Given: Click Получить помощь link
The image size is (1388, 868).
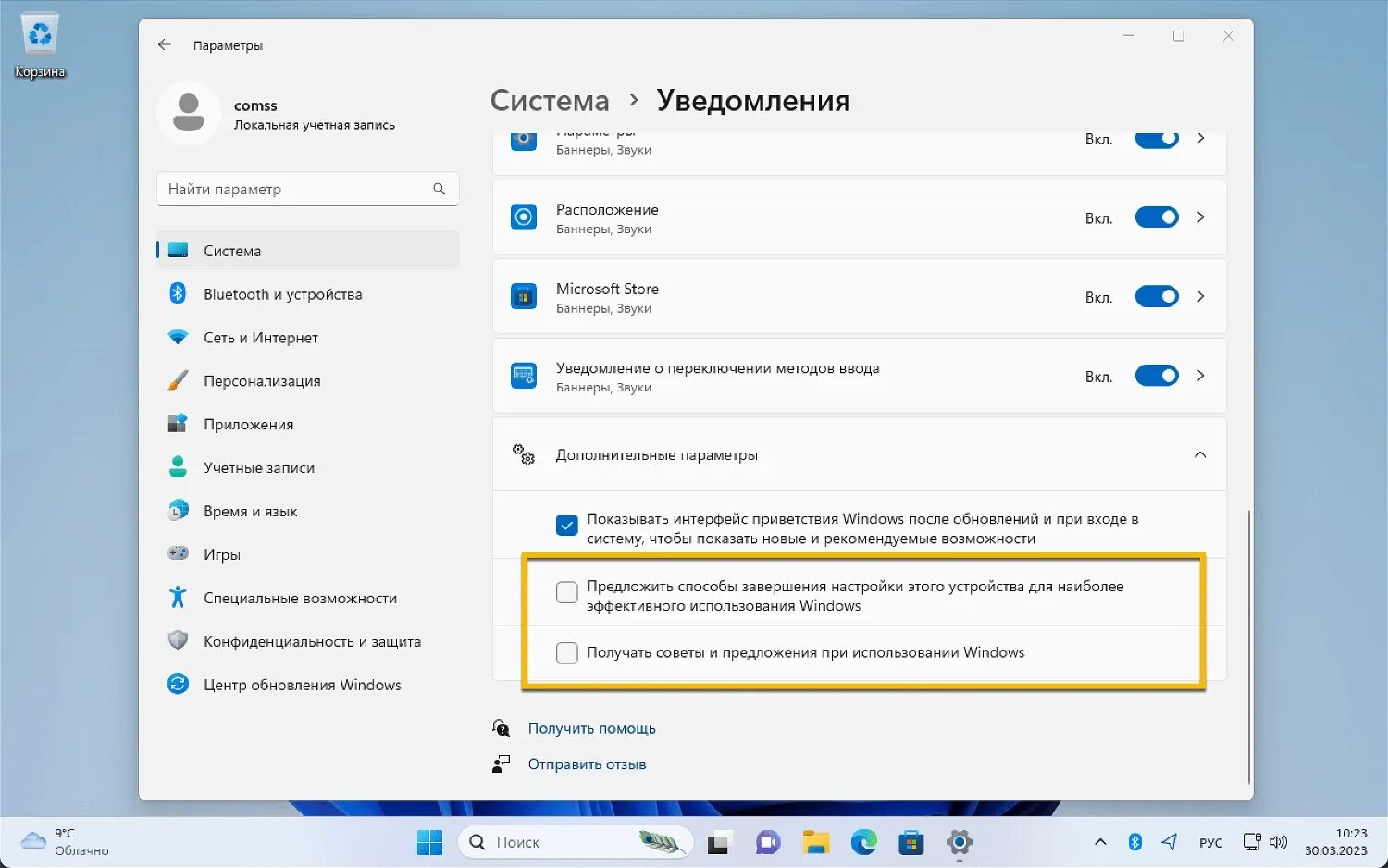Looking at the screenshot, I should pyautogui.click(x=592, y=728).
